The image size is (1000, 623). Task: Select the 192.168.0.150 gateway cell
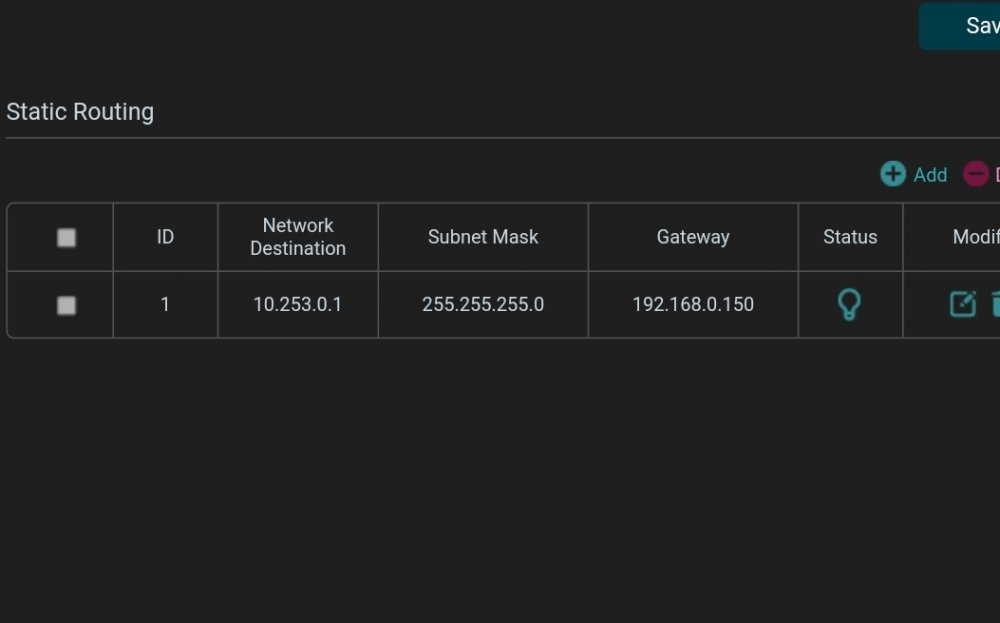click(x=693, y=304)
